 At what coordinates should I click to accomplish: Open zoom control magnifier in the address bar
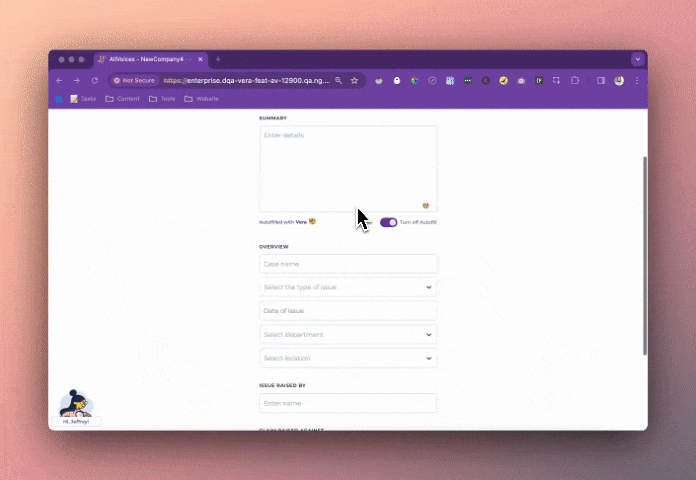click(x=339, y=80)
